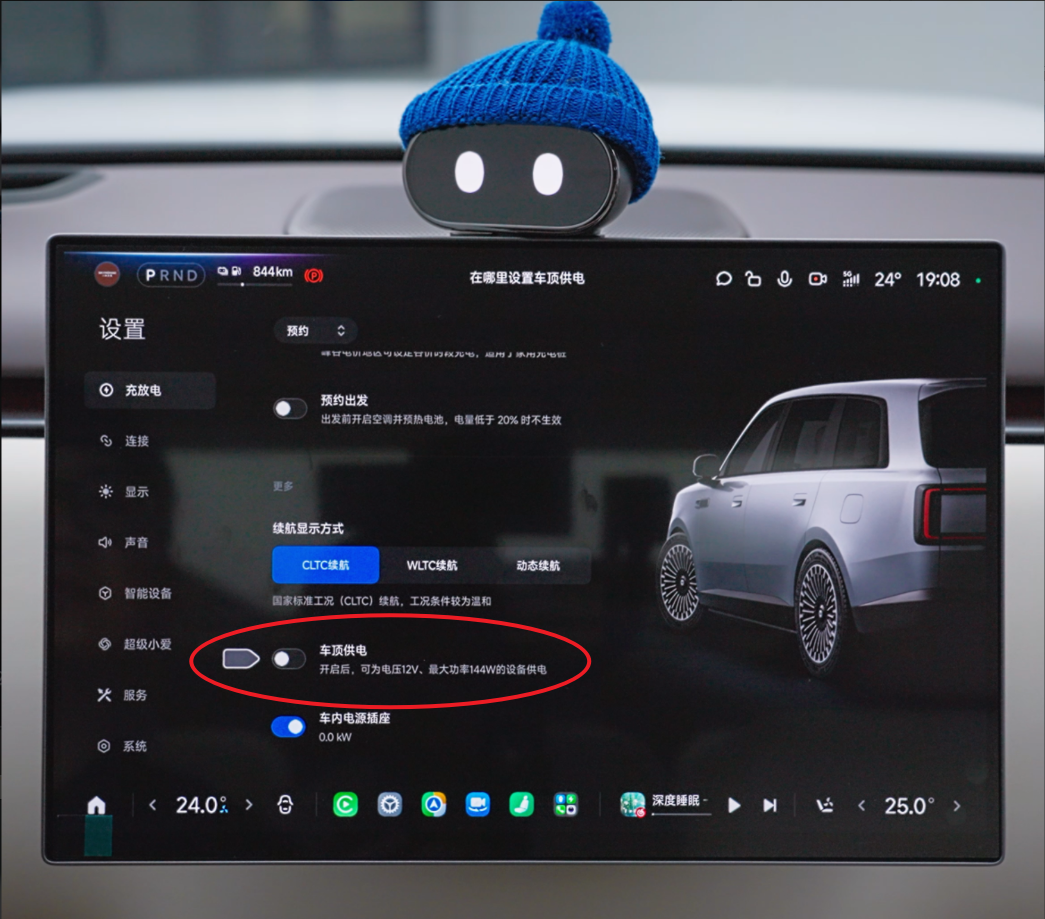This screenshot has width=1045, height=919.
Task: Turn off the 车内电源插座 switch
Action: pos(289,726)
